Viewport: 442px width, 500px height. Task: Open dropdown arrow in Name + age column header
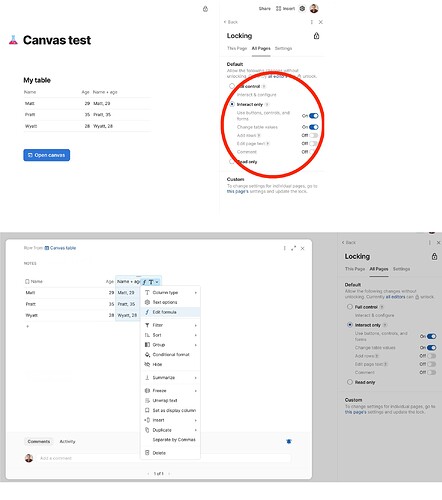point(157,282)
